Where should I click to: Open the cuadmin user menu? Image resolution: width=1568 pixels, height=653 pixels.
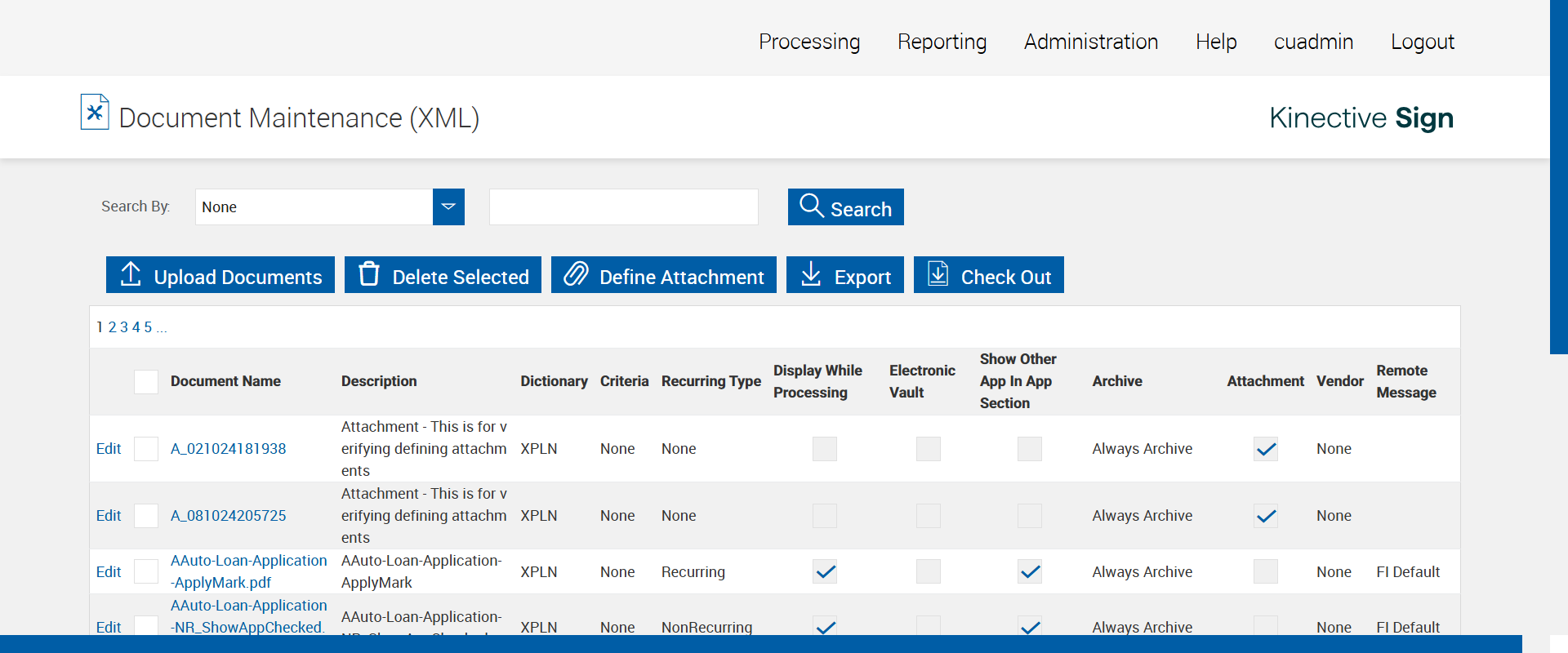point(1314,42)
